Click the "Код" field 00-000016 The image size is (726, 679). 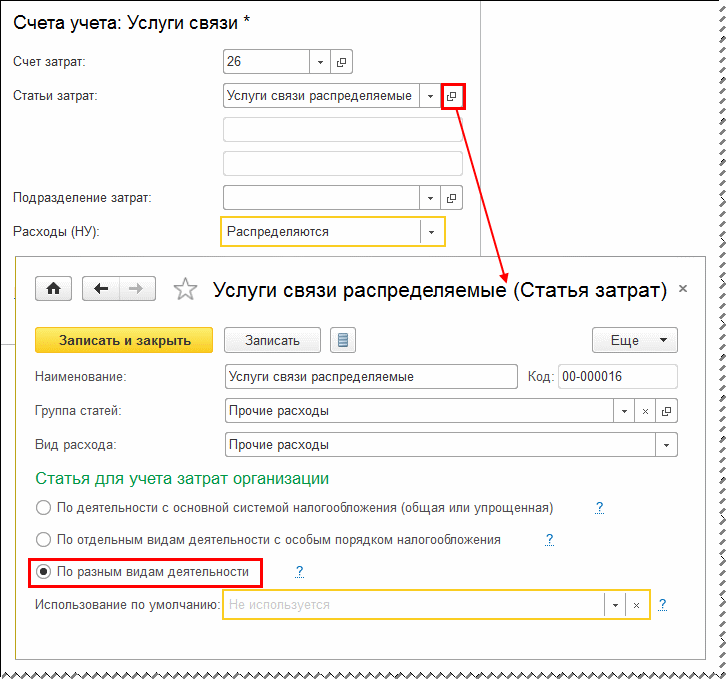[x=618, y=377]
